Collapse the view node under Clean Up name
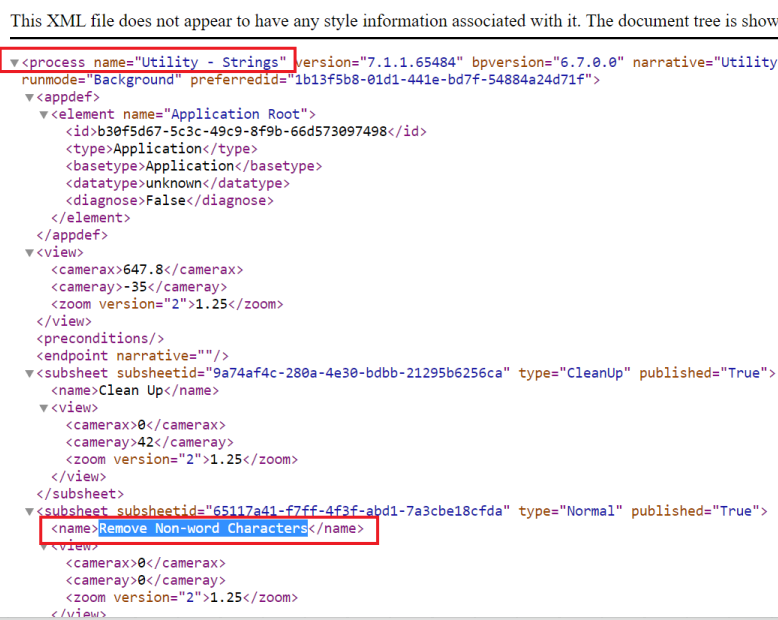The image size is (778, 620). click(x=44, y=408)
